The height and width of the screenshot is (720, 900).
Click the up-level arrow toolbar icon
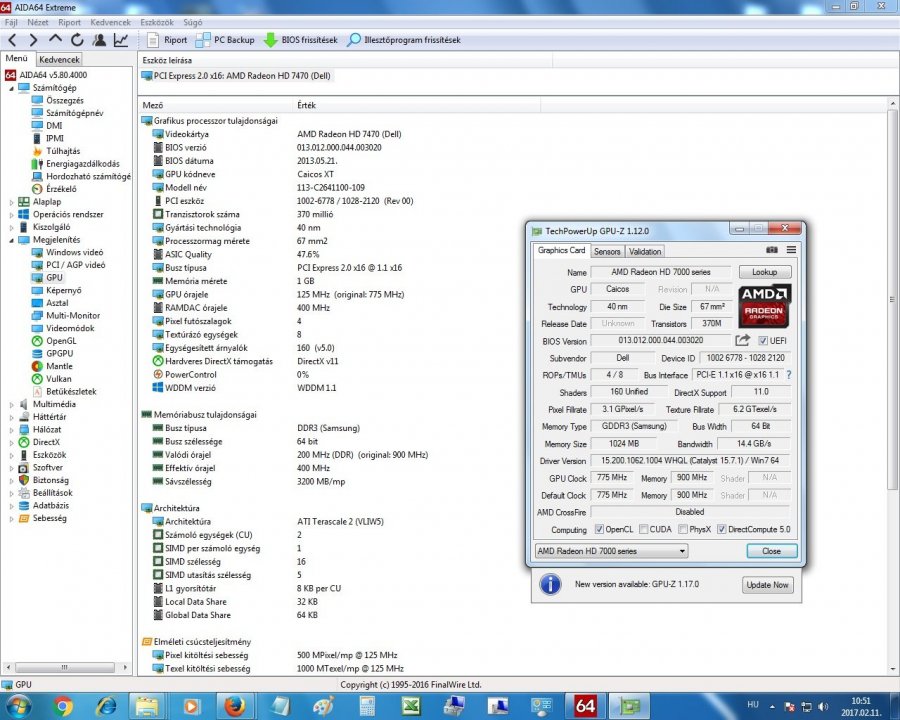[x=55, y=39]
